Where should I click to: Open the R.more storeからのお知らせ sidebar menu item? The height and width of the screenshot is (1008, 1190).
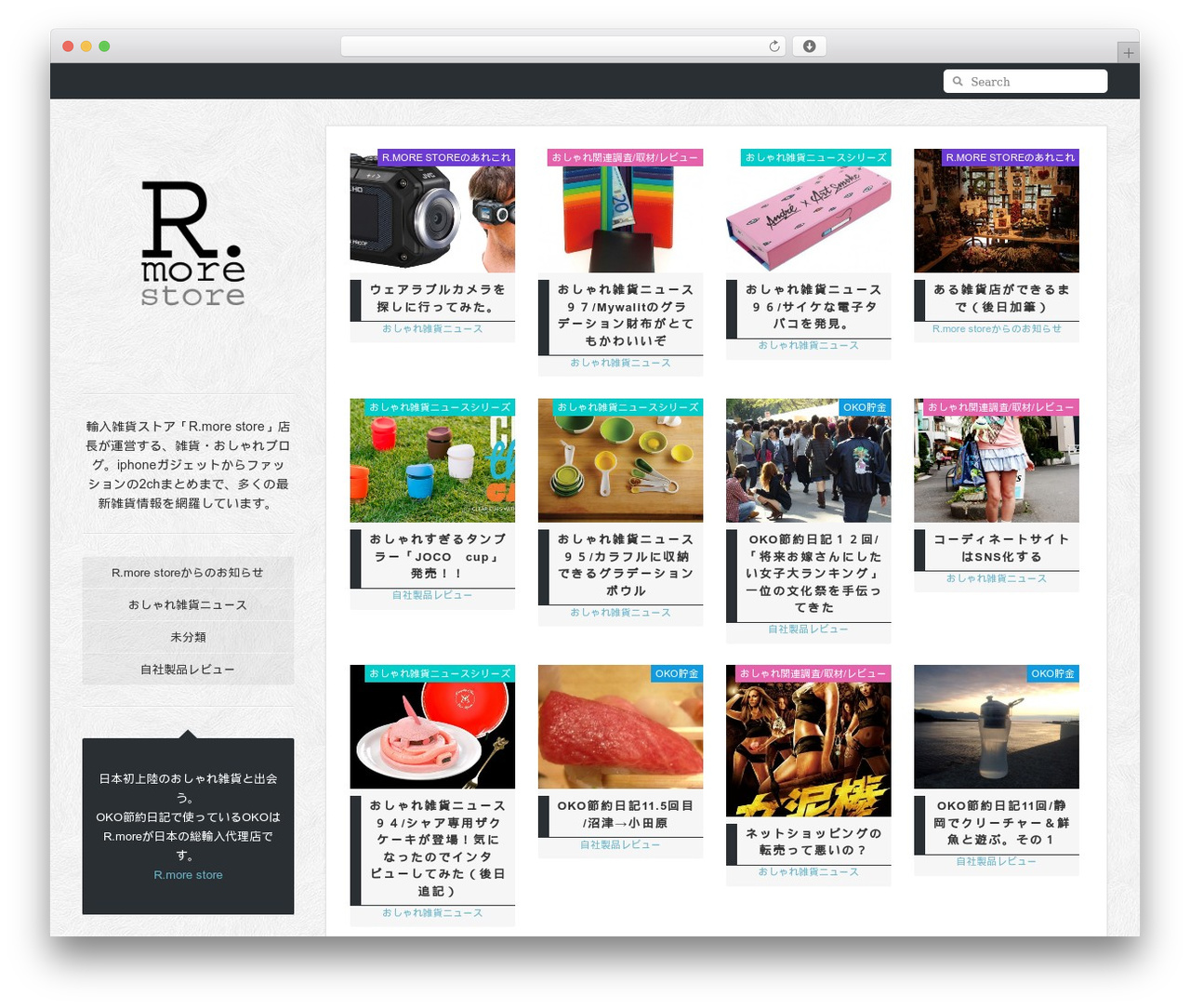188,573
